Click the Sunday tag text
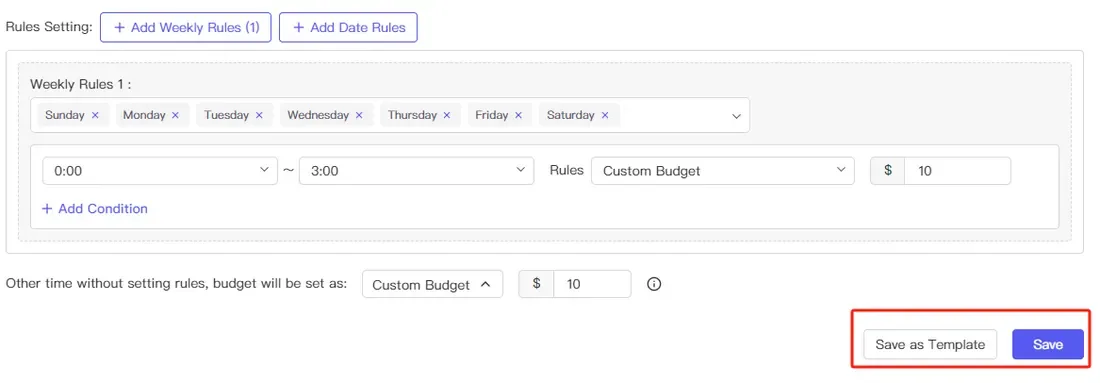This screenshot has width=1100, height=383. 65,115
